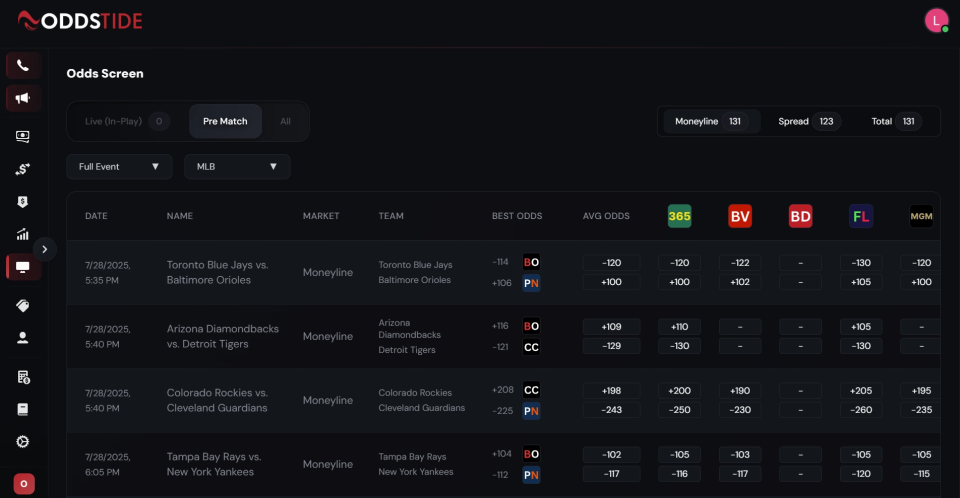Image resolution: width=960 pixels, height=498 pixels.
Task: Open Tampa Bay Rays vs. New York Yankees event
Action: pos(214,464)
